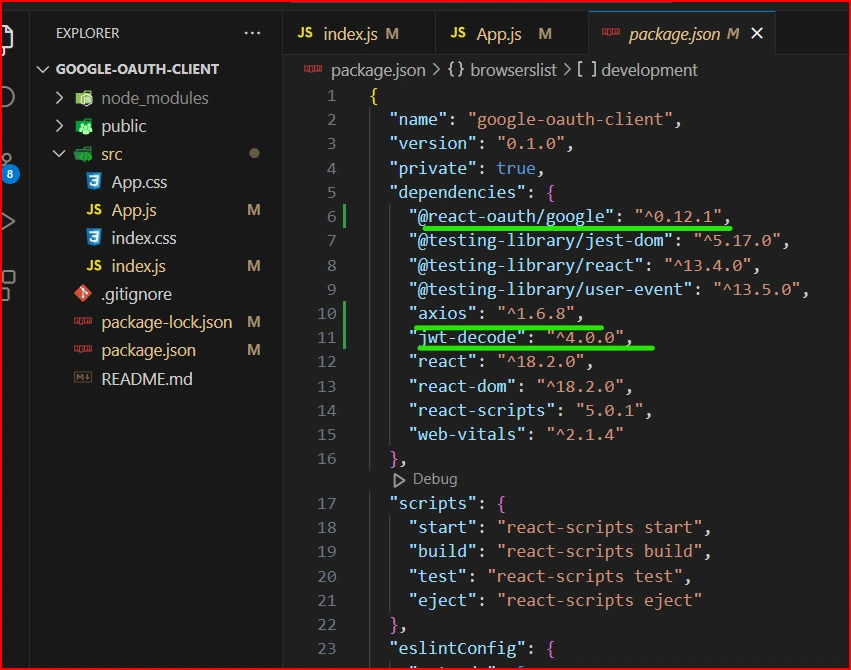Open the Explorer files activity bar icon

tap(7, 39)
